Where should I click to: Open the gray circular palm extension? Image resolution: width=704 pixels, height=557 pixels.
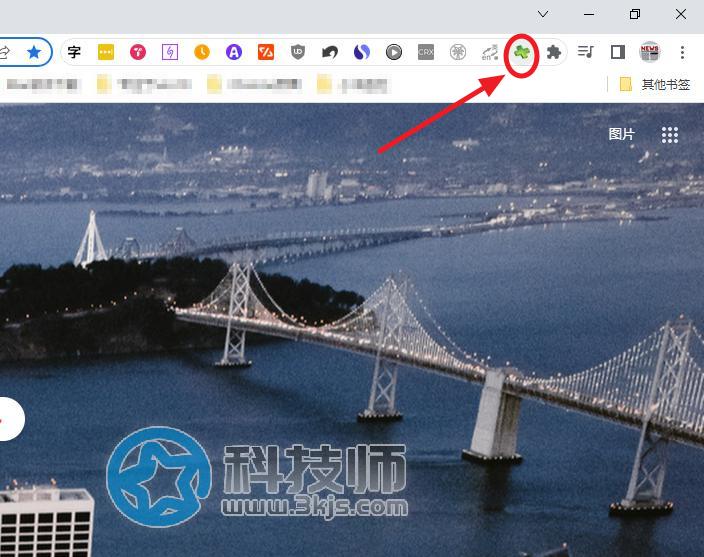click(x=458, y=52)
